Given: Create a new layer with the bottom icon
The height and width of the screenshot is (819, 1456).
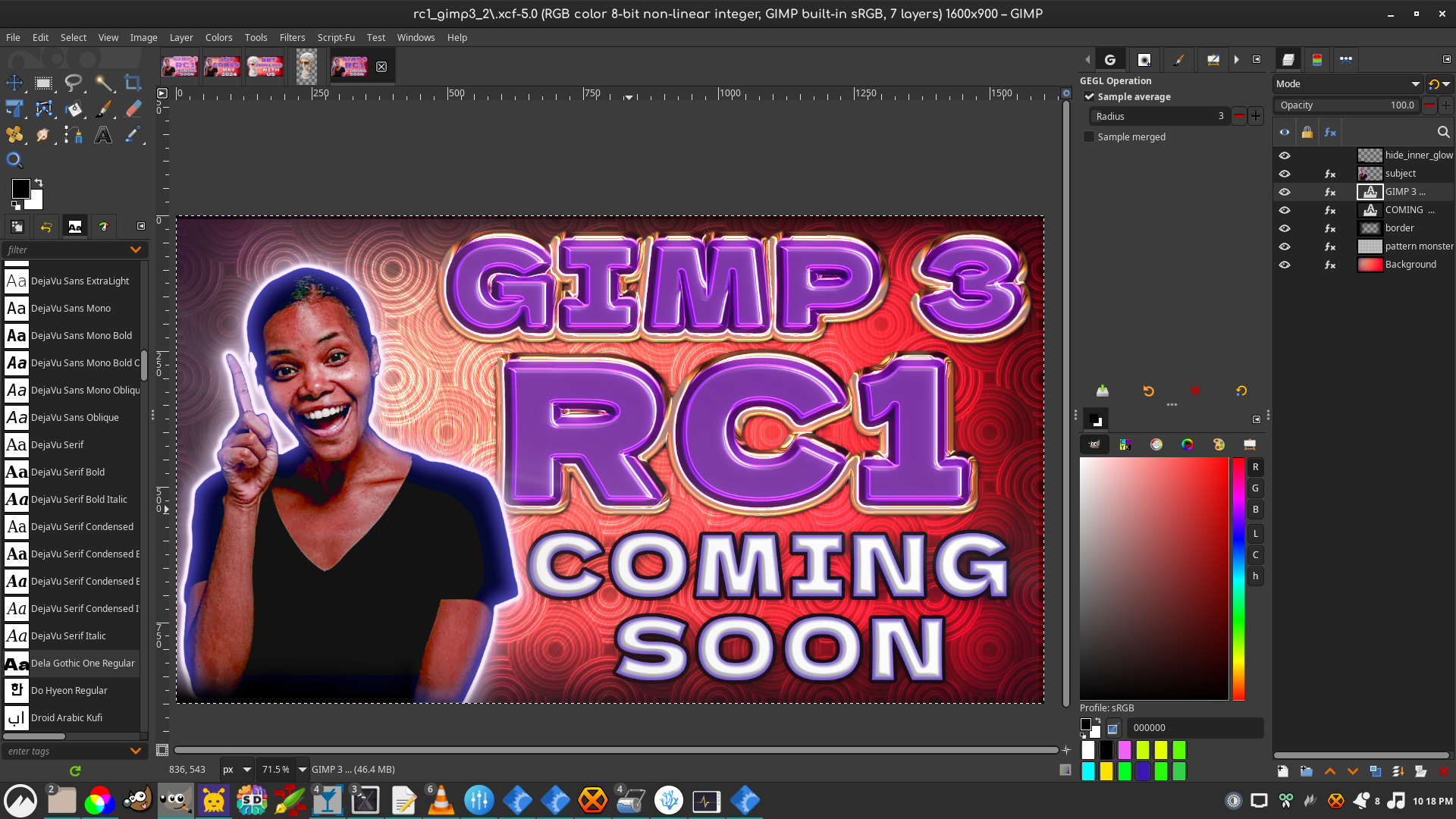Looking at the screenshot, I should (x=1282, y=771).
